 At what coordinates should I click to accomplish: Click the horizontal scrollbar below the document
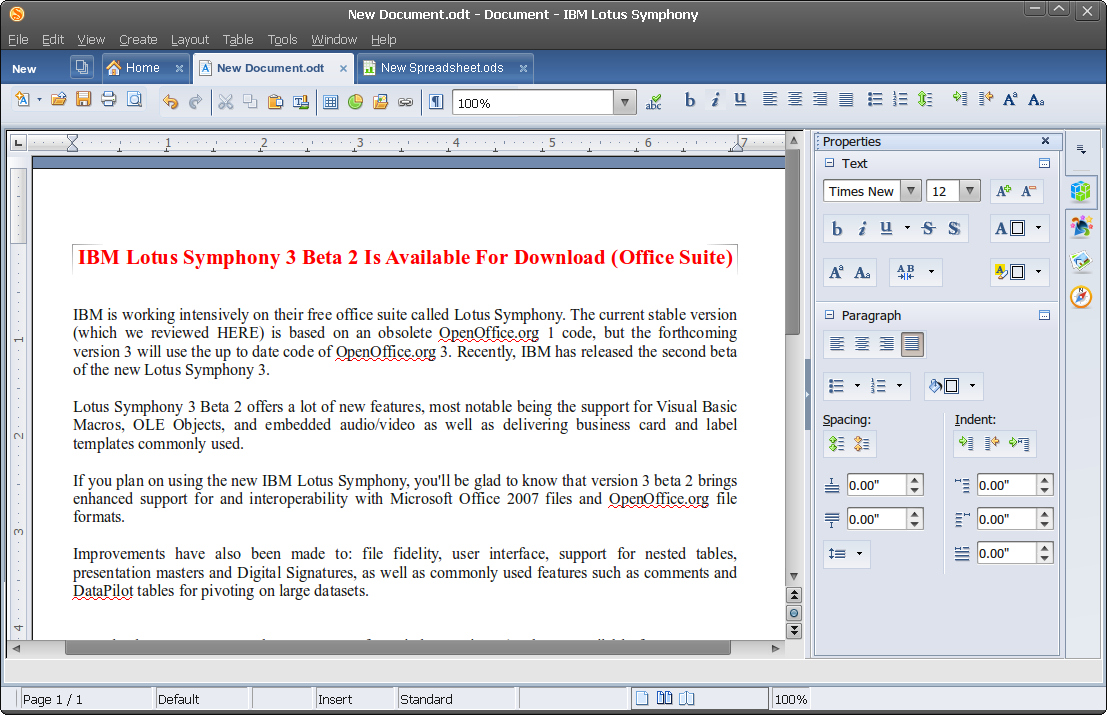(397, 648)
